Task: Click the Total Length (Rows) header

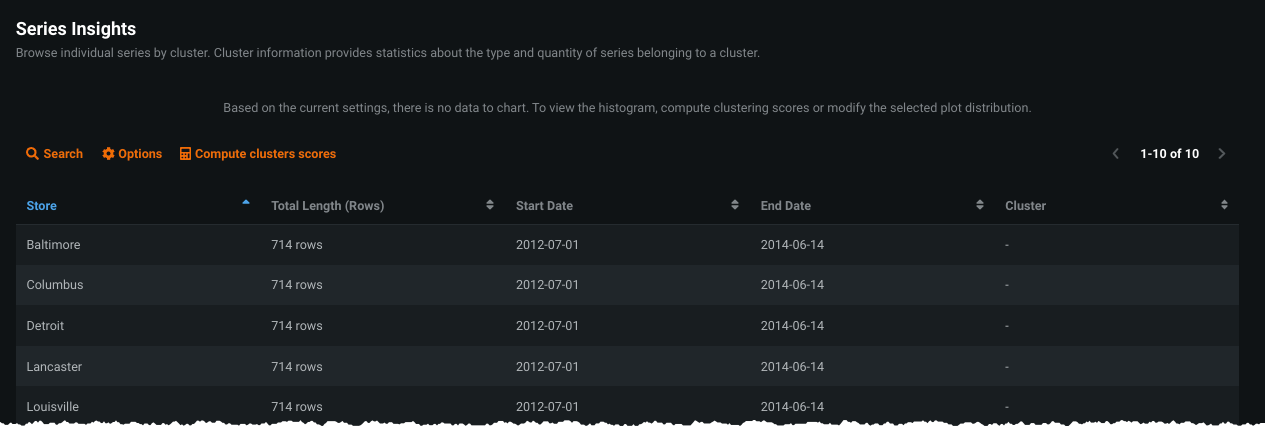Action: coord(328,206)
